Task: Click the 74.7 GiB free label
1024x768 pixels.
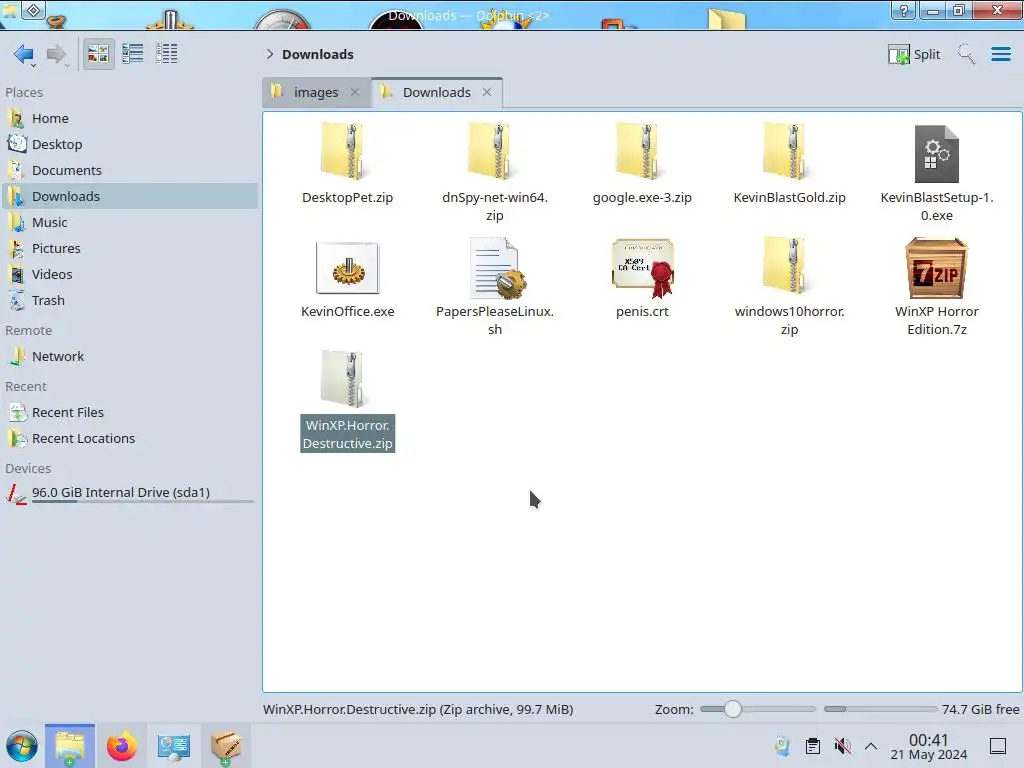Action: coord(980,709)
